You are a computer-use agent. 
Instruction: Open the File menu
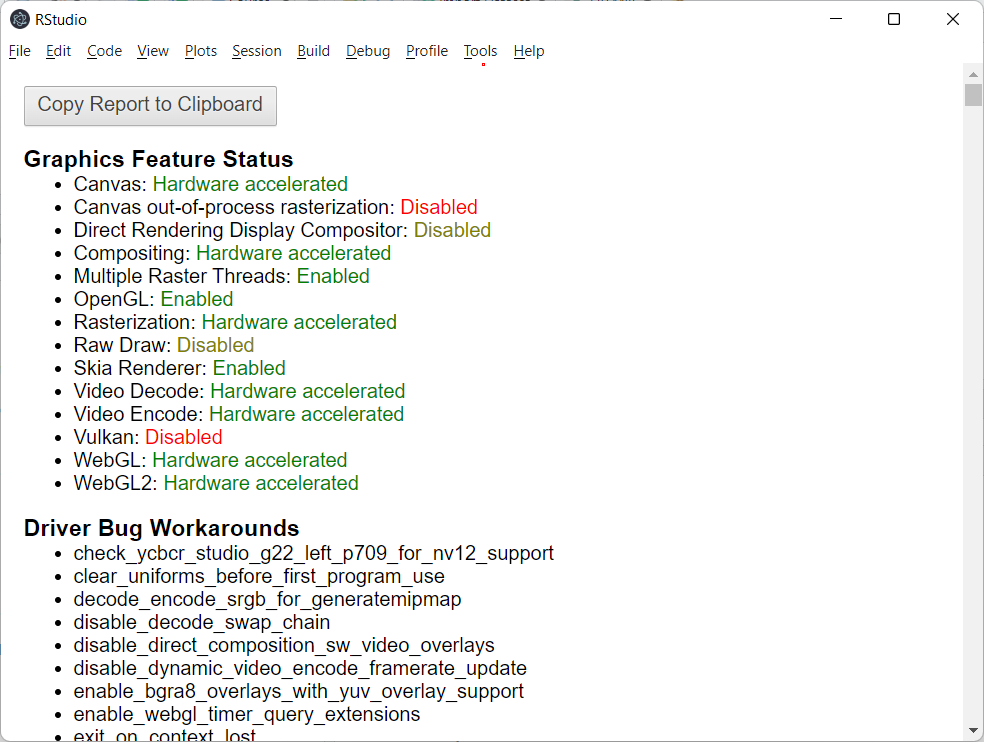click(19, 51)
